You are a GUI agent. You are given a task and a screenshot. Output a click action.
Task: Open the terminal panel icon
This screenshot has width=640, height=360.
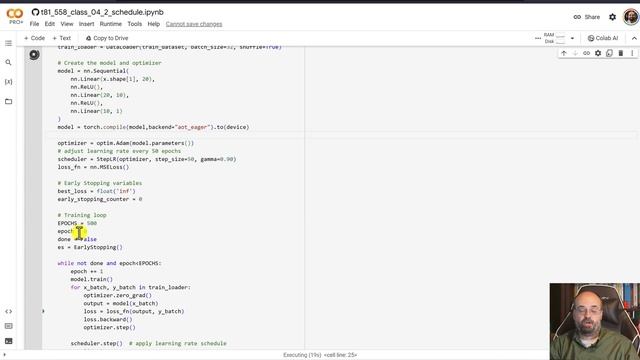[8, 341]
